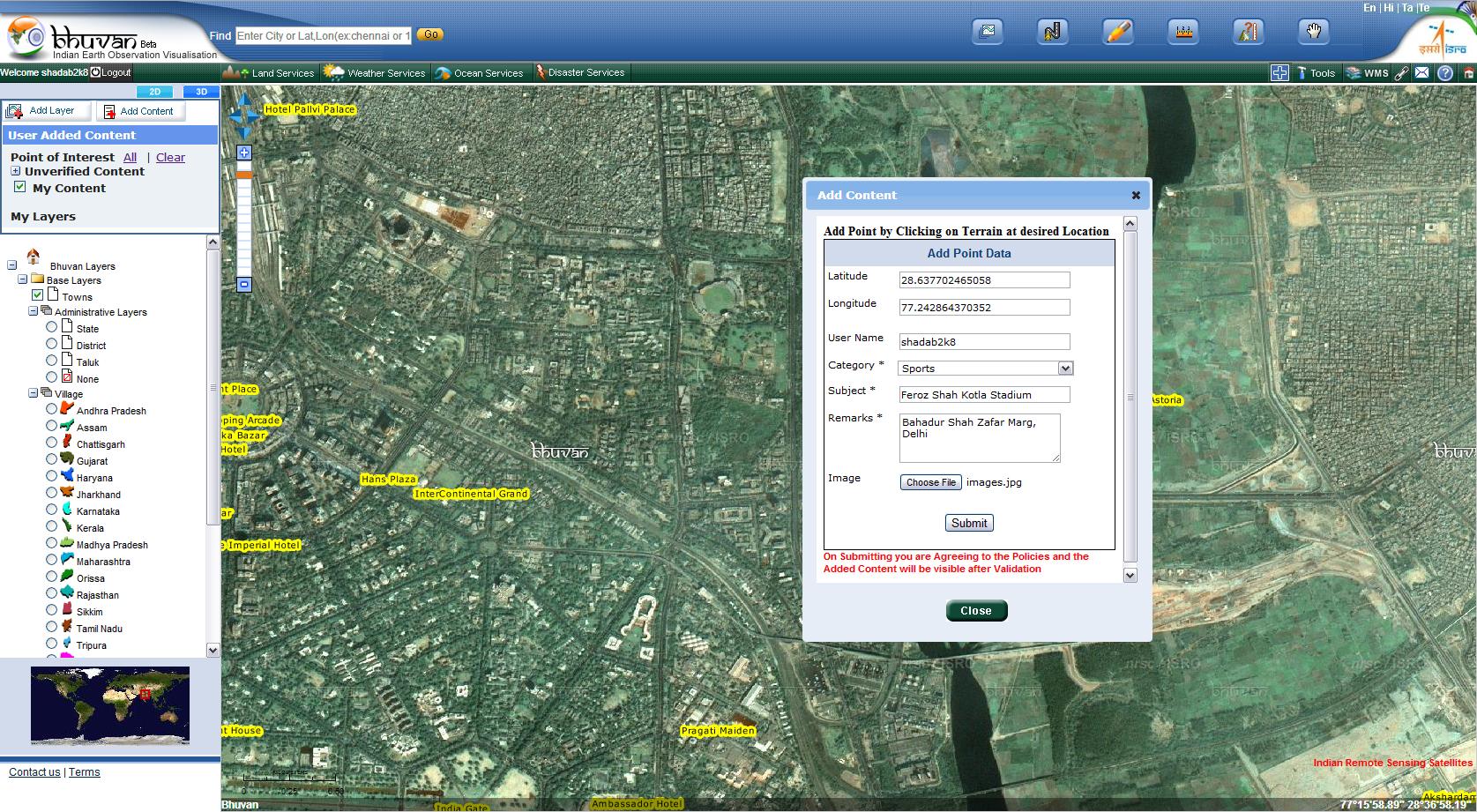
Task: Click the Choose File button
Action: click(931, 482)
